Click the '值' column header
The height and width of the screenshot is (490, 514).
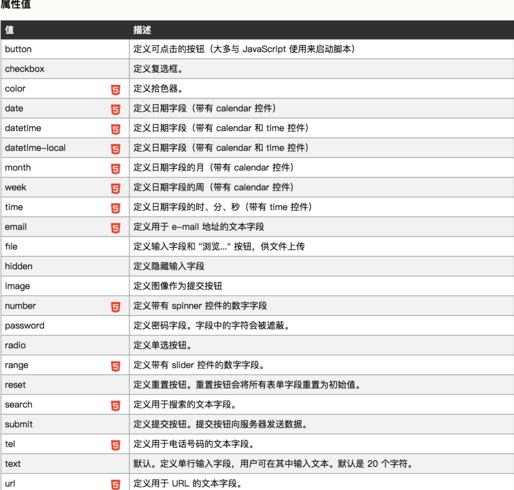(x=65, y=30)
